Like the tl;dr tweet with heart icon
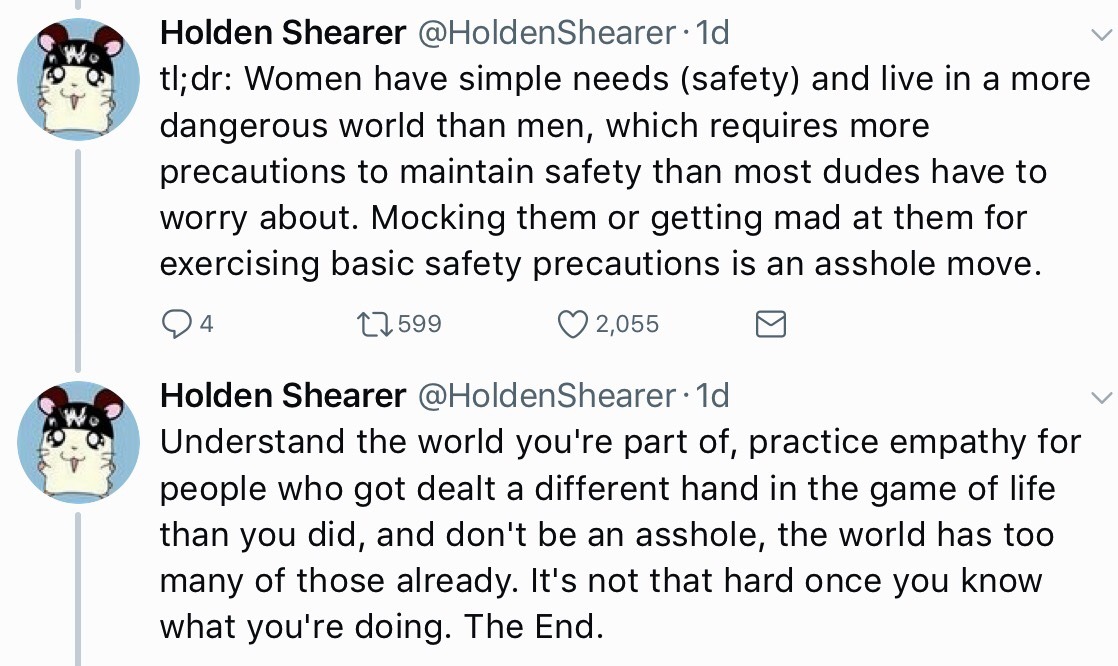 coord(572,324)
